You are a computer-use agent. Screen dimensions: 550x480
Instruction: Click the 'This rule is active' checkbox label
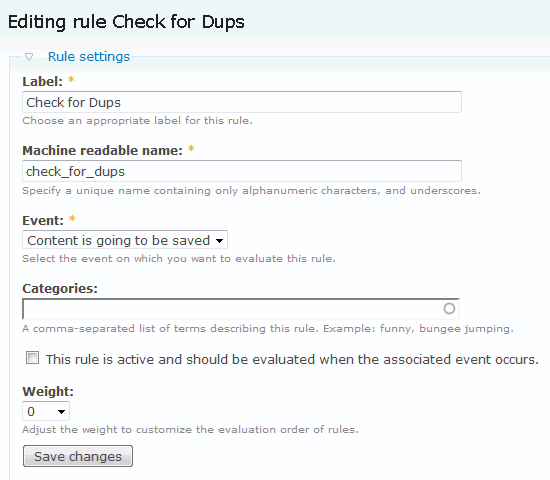point(292,359)
